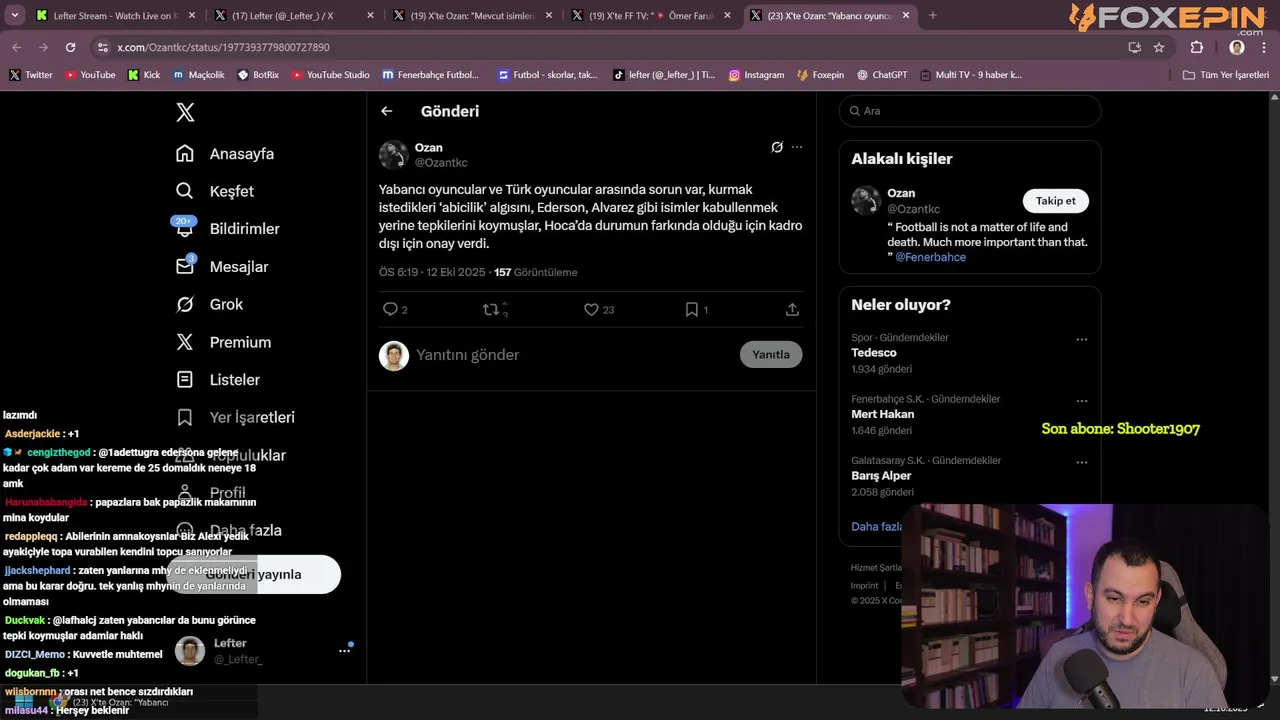Screen dimensions: 1280x720
Task: Click the repost icon on post
Action: [491, 309]
